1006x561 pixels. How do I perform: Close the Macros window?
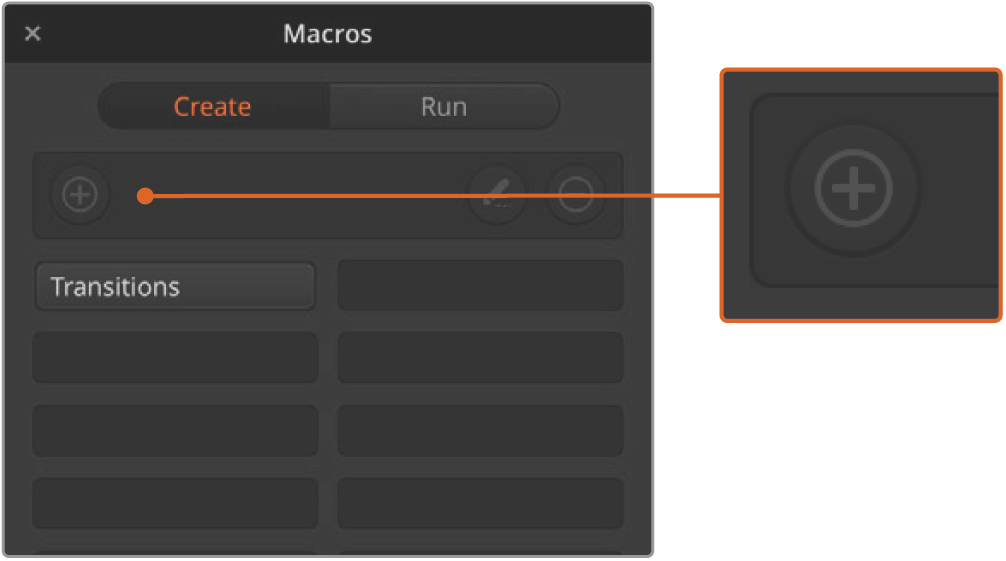click(x=33, y=34)
